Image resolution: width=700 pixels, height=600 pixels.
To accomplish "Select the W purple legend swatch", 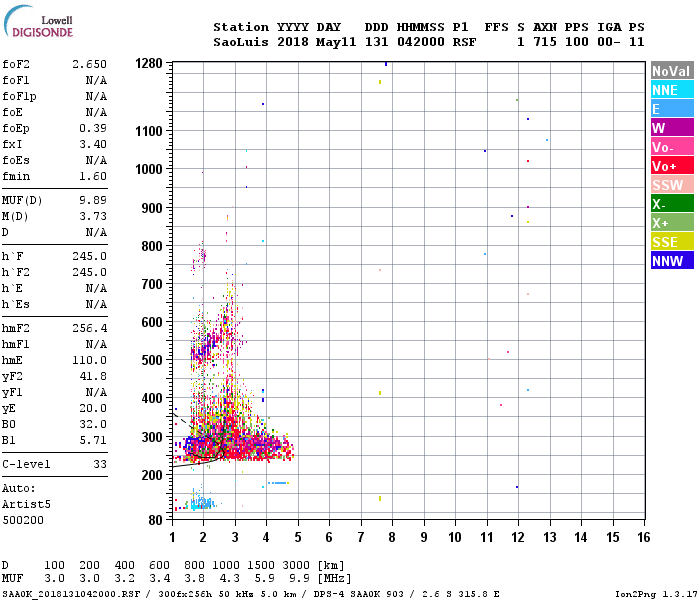I will point(672,128).
